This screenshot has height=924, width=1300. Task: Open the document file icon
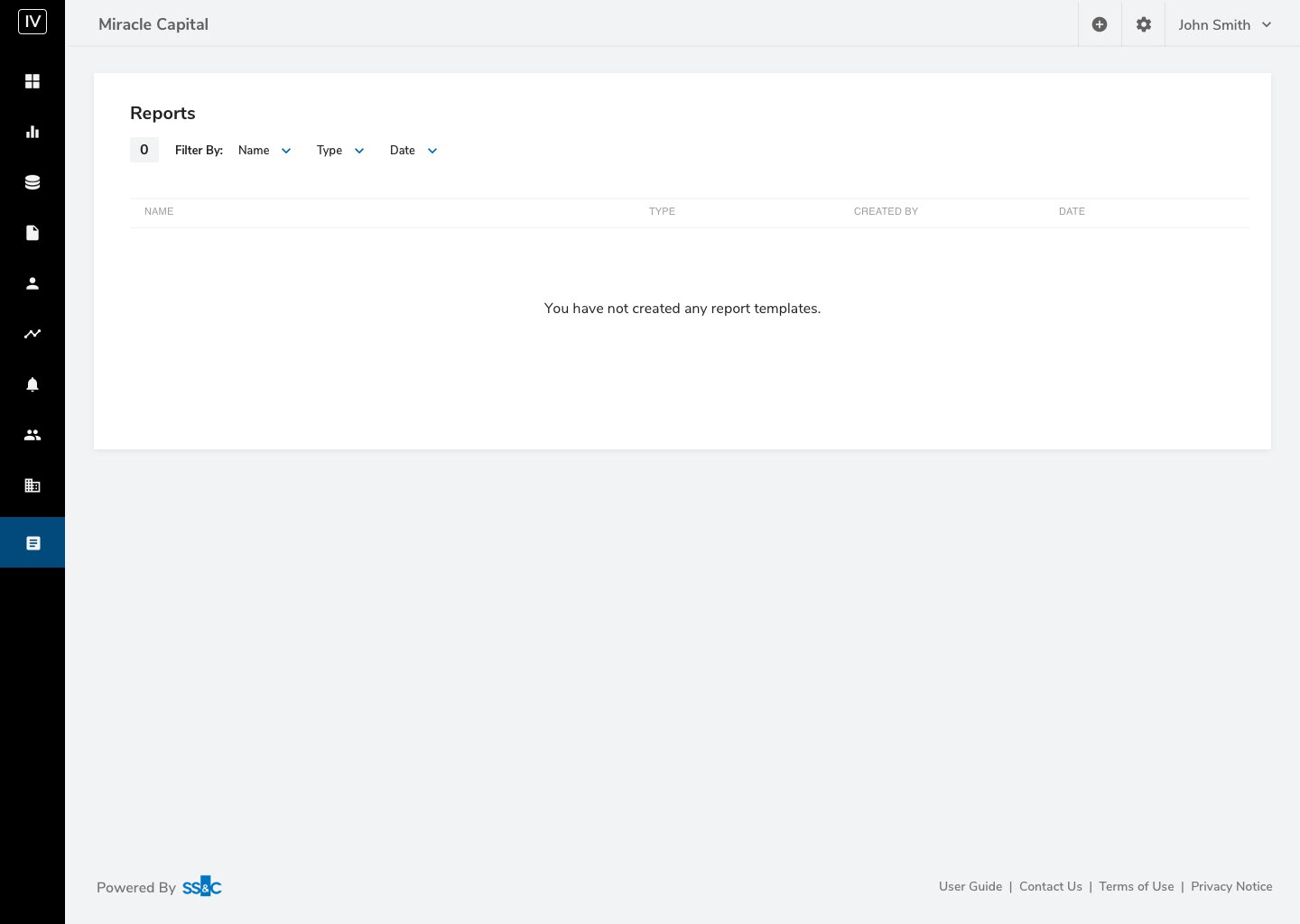click(x=32, y=233)
